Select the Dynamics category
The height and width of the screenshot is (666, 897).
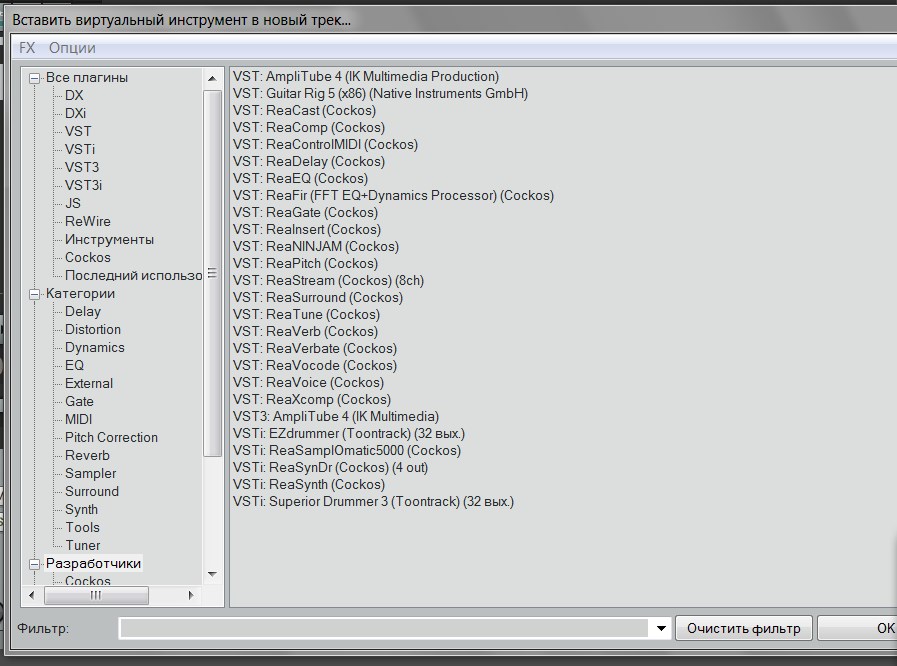coord(94,348)
